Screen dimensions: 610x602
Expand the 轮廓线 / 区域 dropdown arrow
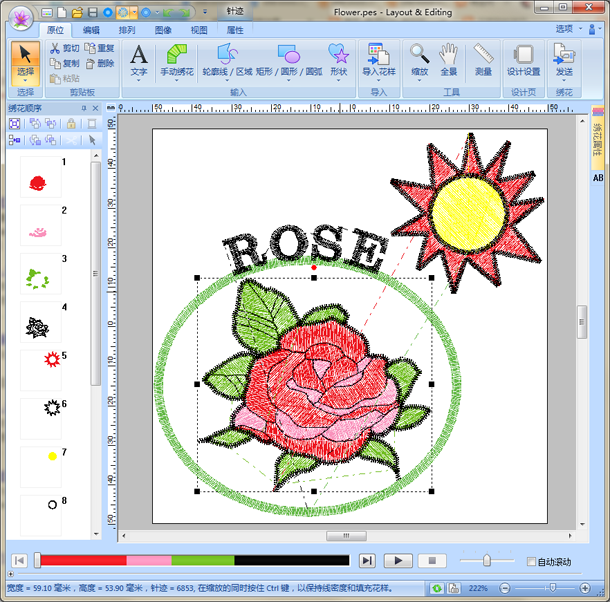tap(228, 81)
